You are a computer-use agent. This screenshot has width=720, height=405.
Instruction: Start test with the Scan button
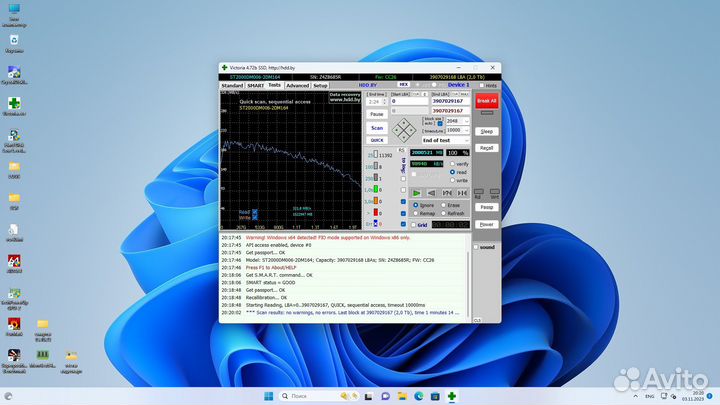click(x=377, y=128)
